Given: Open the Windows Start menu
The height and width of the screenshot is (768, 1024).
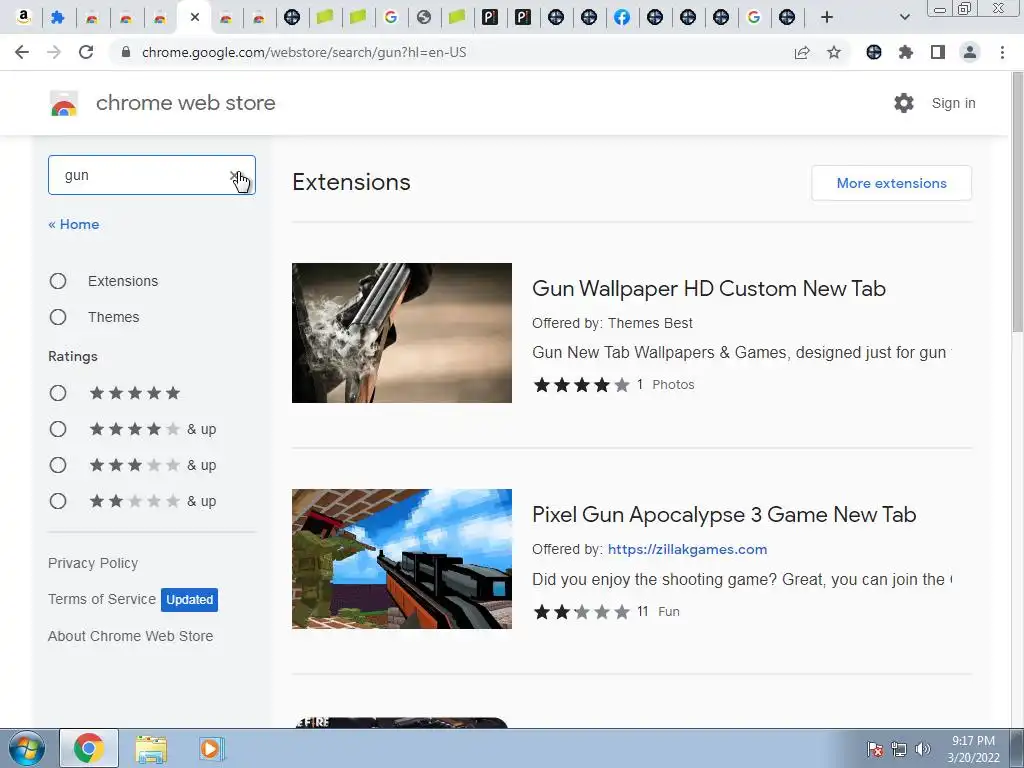Looking at the screenshot, I should (x=27, y=748).
